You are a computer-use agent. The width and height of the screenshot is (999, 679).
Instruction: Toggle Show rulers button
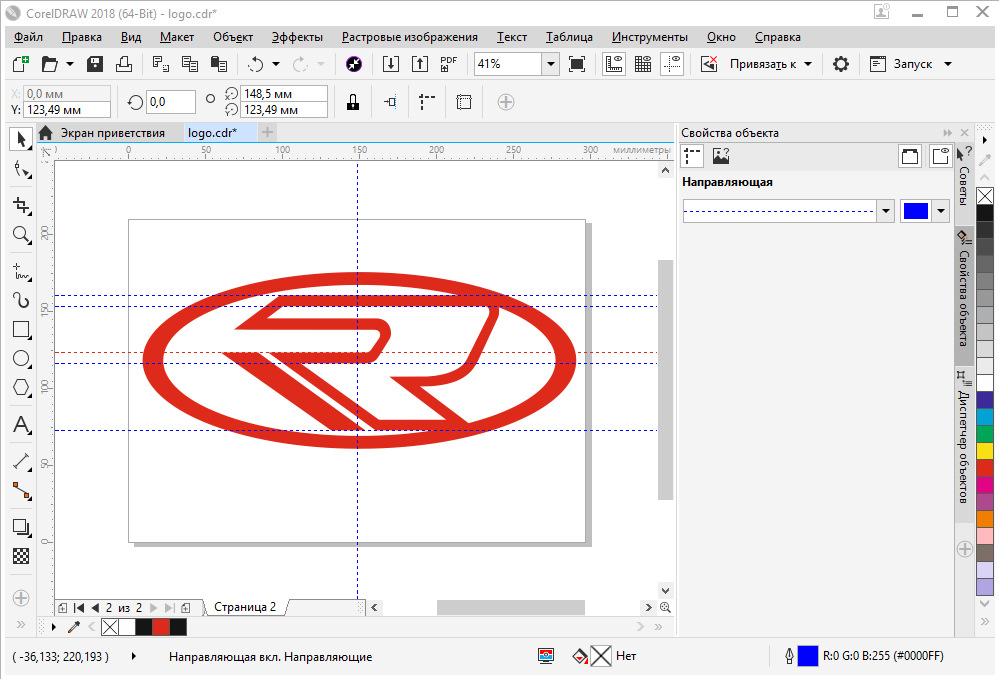[x=614, y=64]
